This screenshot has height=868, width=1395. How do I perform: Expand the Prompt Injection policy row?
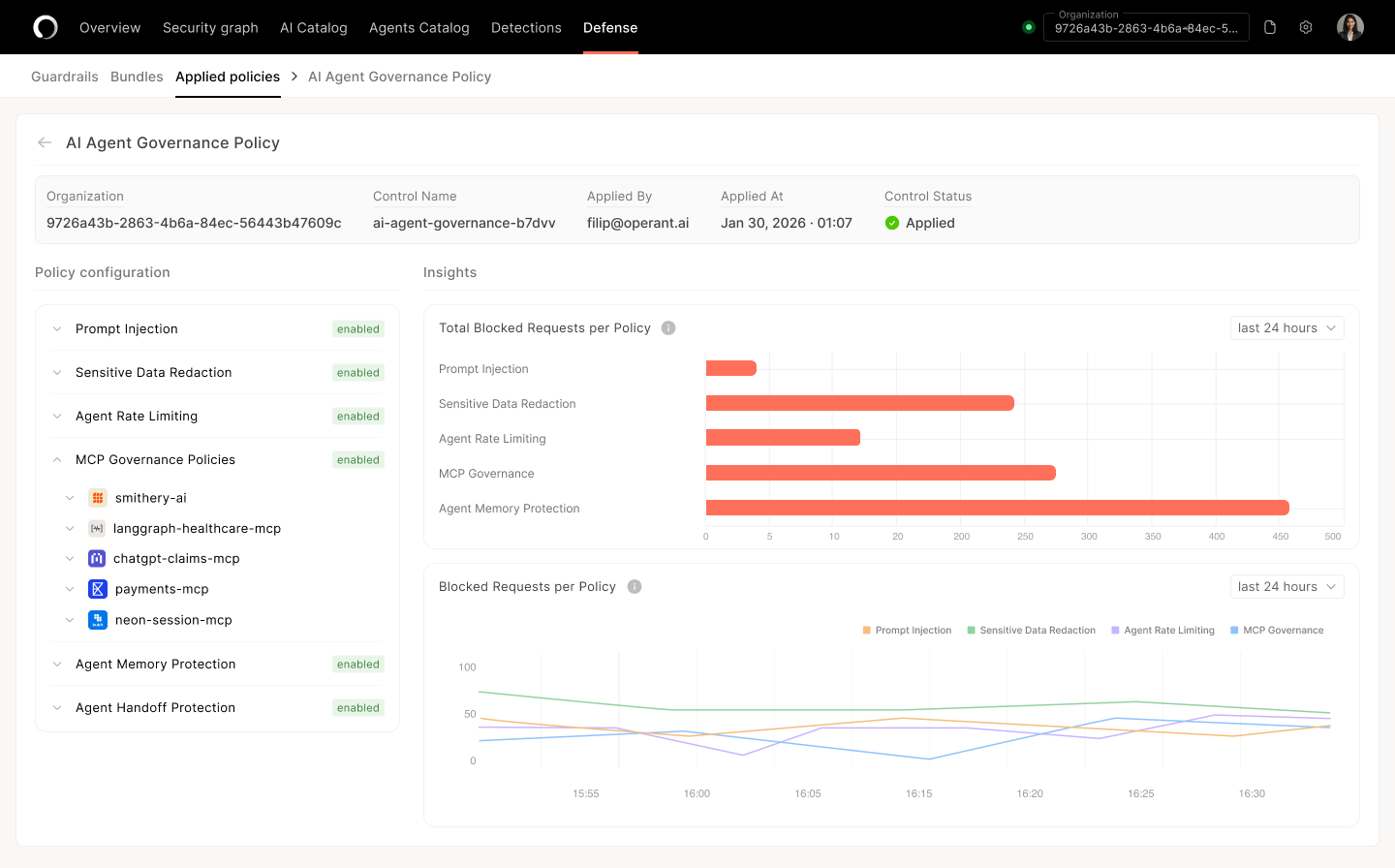(57, 329)
